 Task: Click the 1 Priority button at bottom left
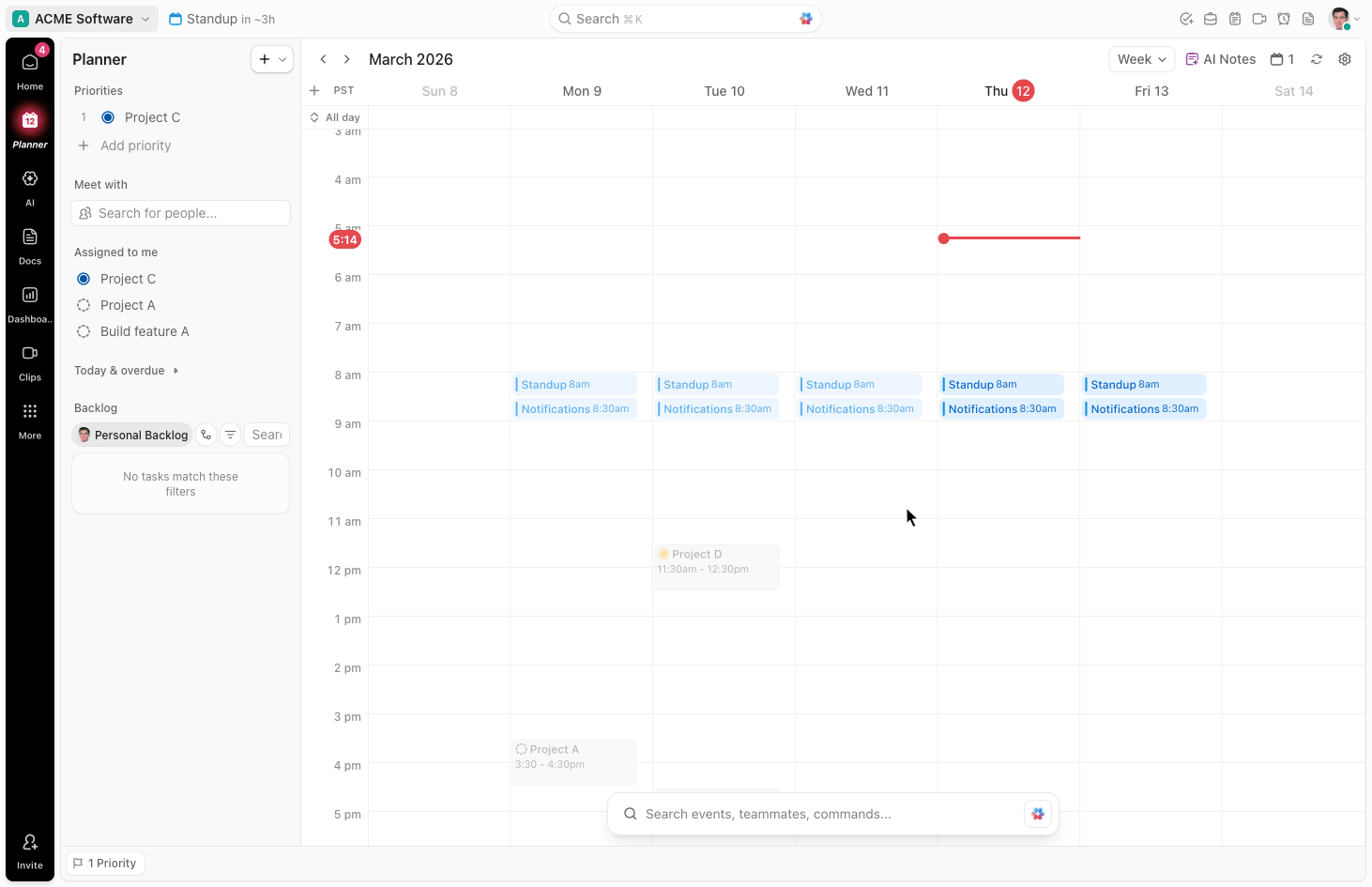104,863
